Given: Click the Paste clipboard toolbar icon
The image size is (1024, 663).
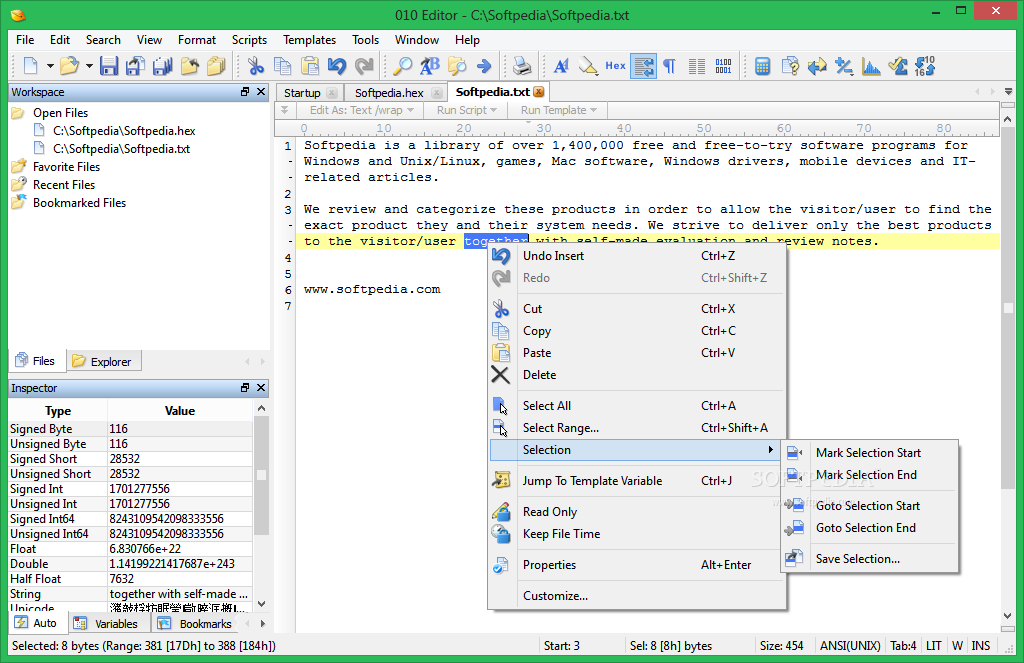Looking at the screenshot, I should coord(310,66).
